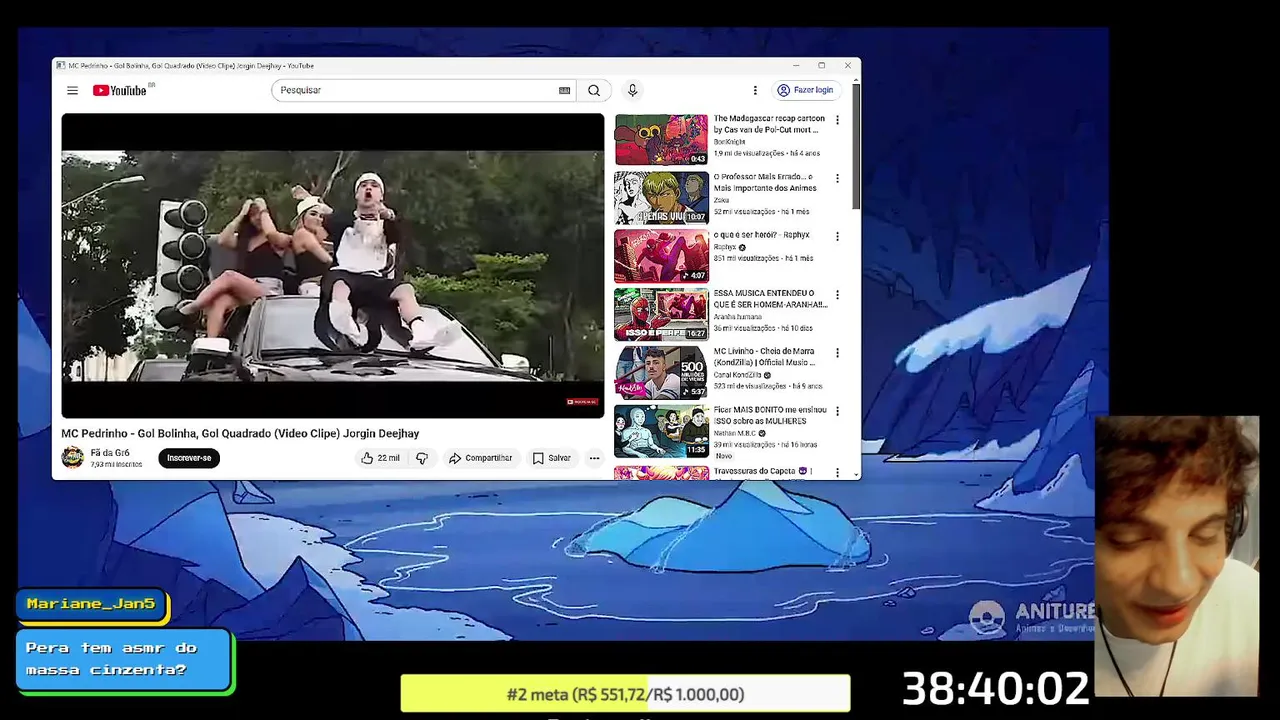Click title 'O Professor Mais Errado'
The height and width of the screenshot is (720, 1280).
click(x=765, y=182)
